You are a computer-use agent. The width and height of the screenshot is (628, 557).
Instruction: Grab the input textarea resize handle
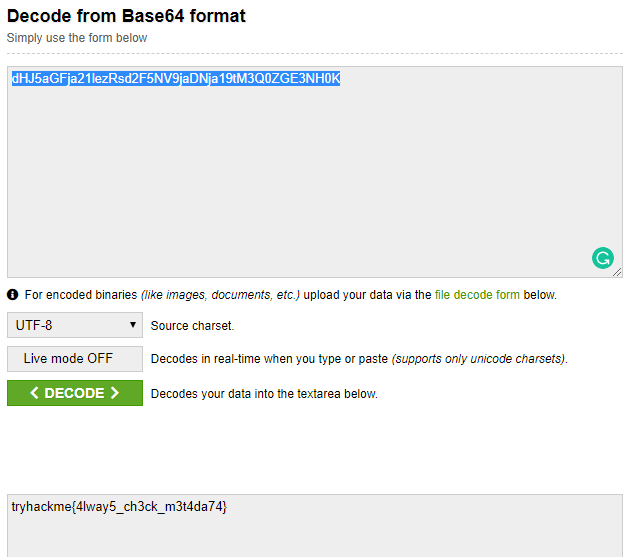click(x=616, y=272)
